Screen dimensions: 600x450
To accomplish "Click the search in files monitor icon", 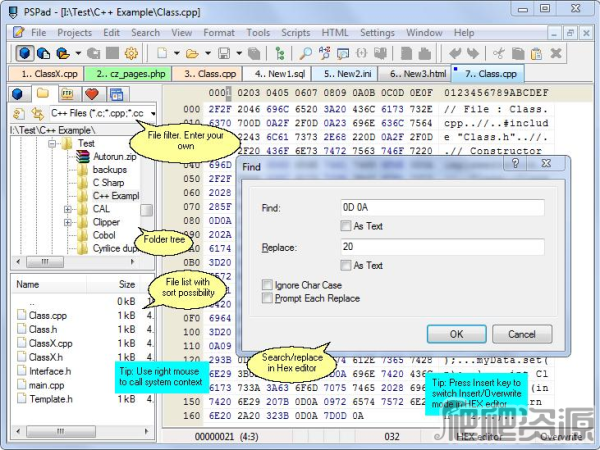I will [343, 53].
